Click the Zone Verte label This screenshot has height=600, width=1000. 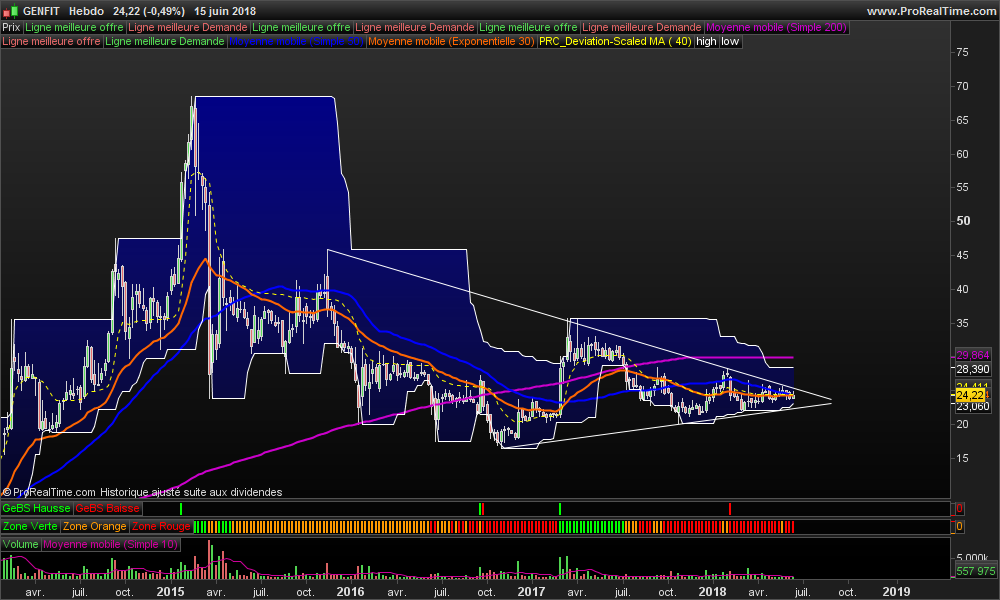click(30, 526)
